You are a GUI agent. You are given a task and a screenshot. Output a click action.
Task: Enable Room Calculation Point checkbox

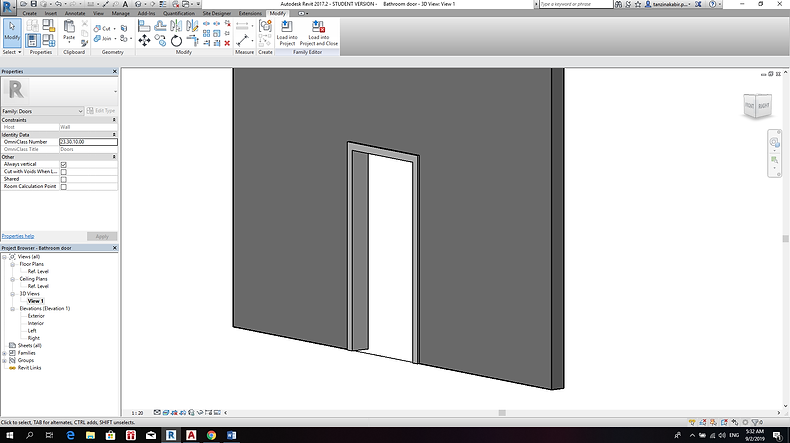tap(63, 186)
